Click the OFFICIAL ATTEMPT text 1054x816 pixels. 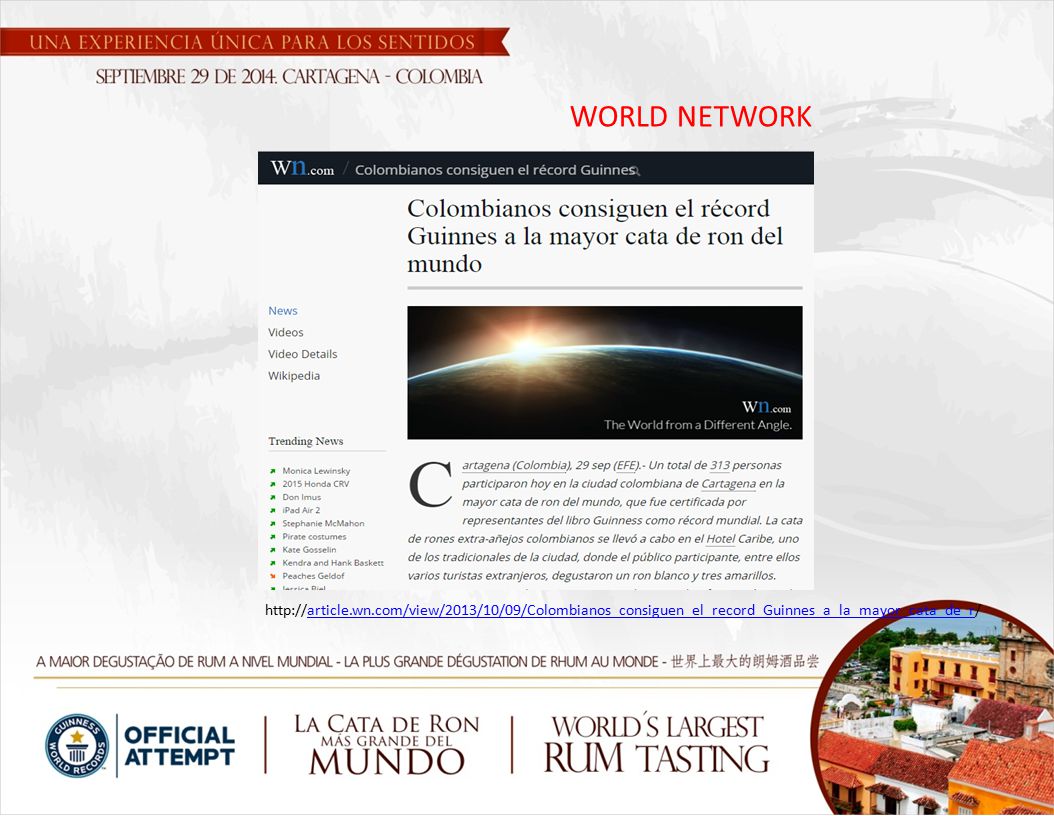(179, 746)
